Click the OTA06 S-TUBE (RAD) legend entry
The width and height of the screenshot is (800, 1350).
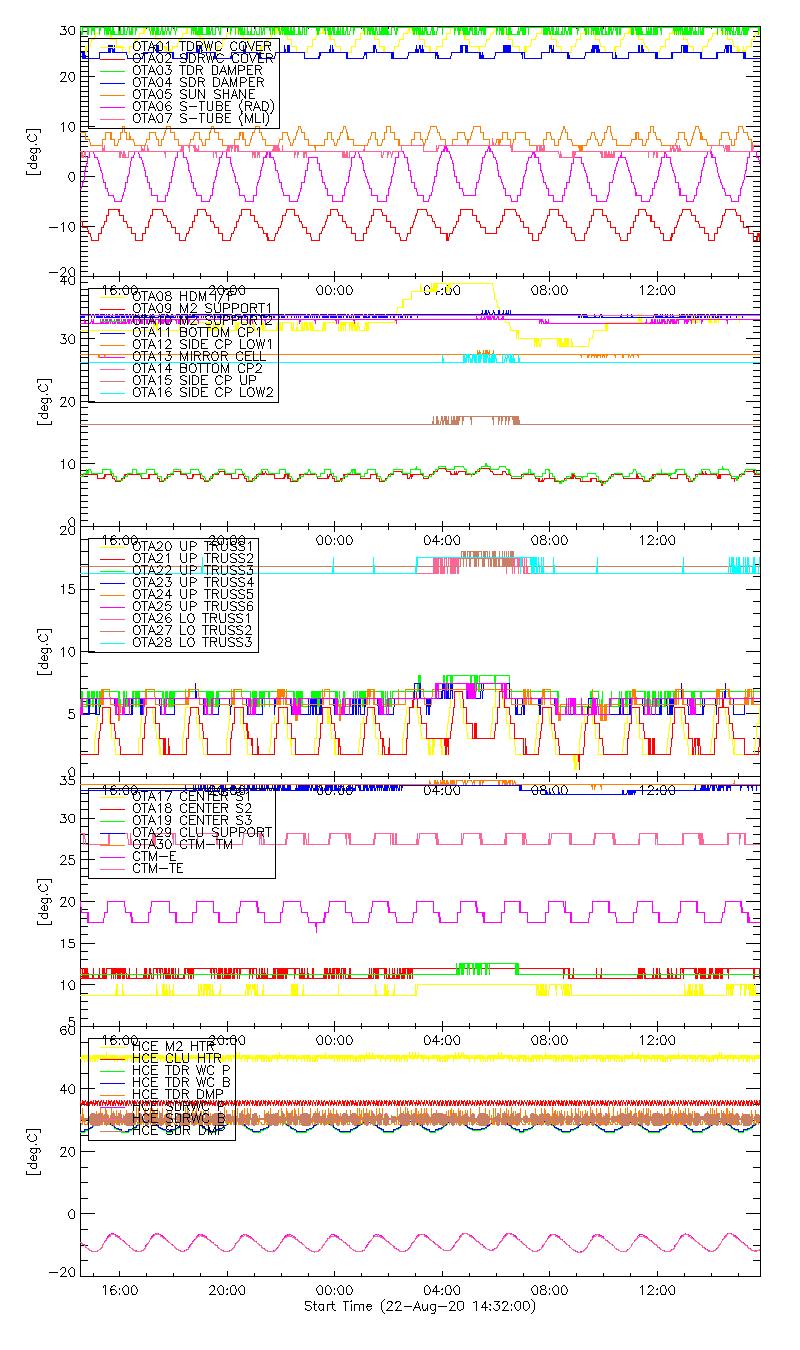coord(202,106)
